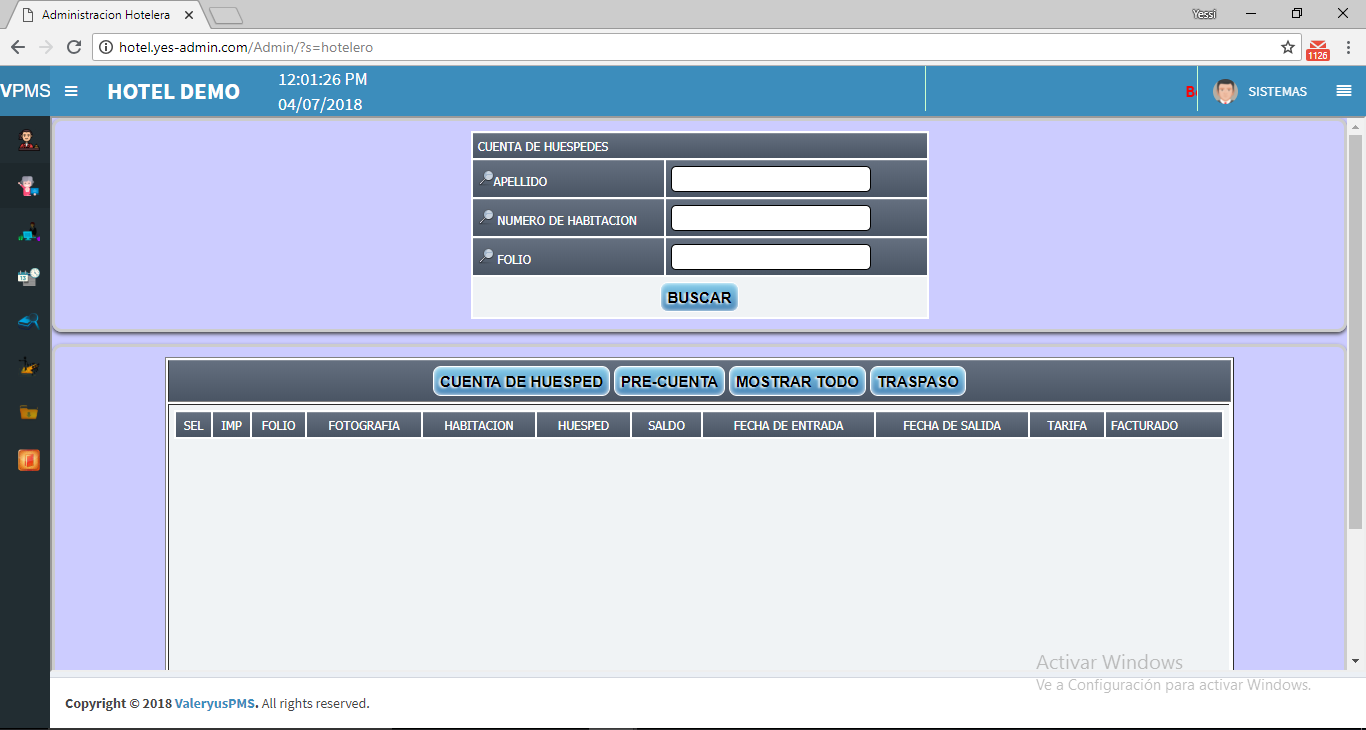Open the receptionist icon in sidebar
Viewport: 1366px width, 730px height.
point(28,140)
